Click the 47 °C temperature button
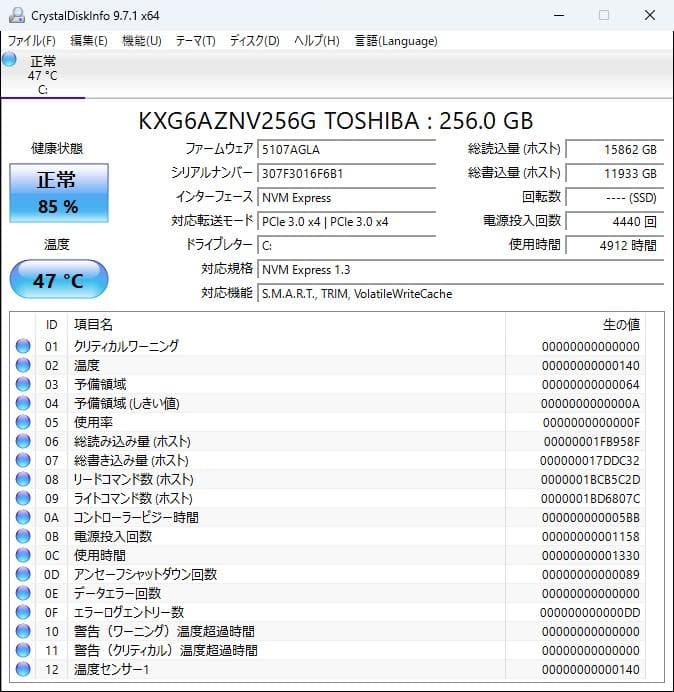The width and height of the screenshot is (674, 692). click(x=59, y=280)
